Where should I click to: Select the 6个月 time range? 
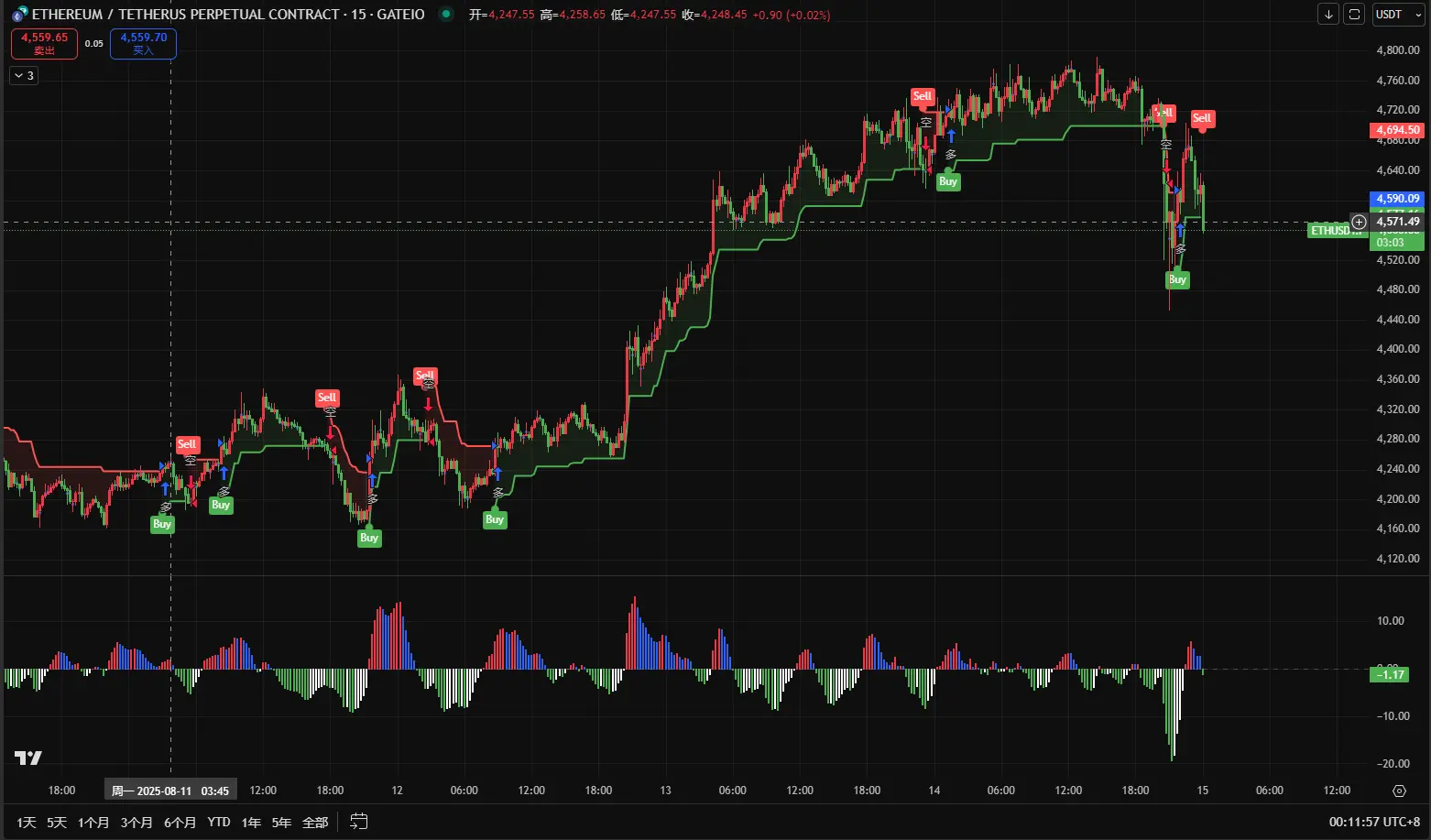(180, 823)
